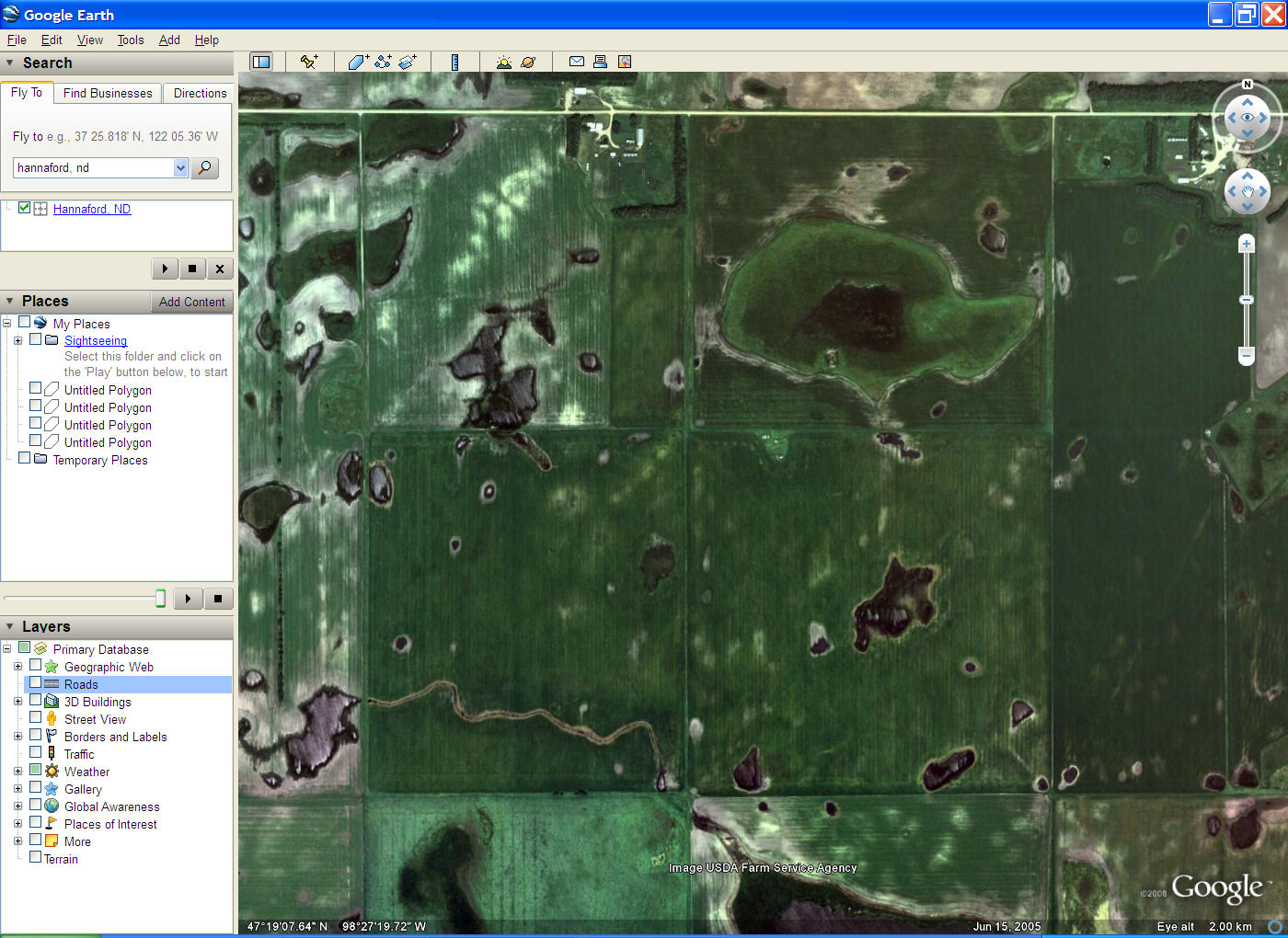Expand the Gallery layer node

[x=17, y=789]
